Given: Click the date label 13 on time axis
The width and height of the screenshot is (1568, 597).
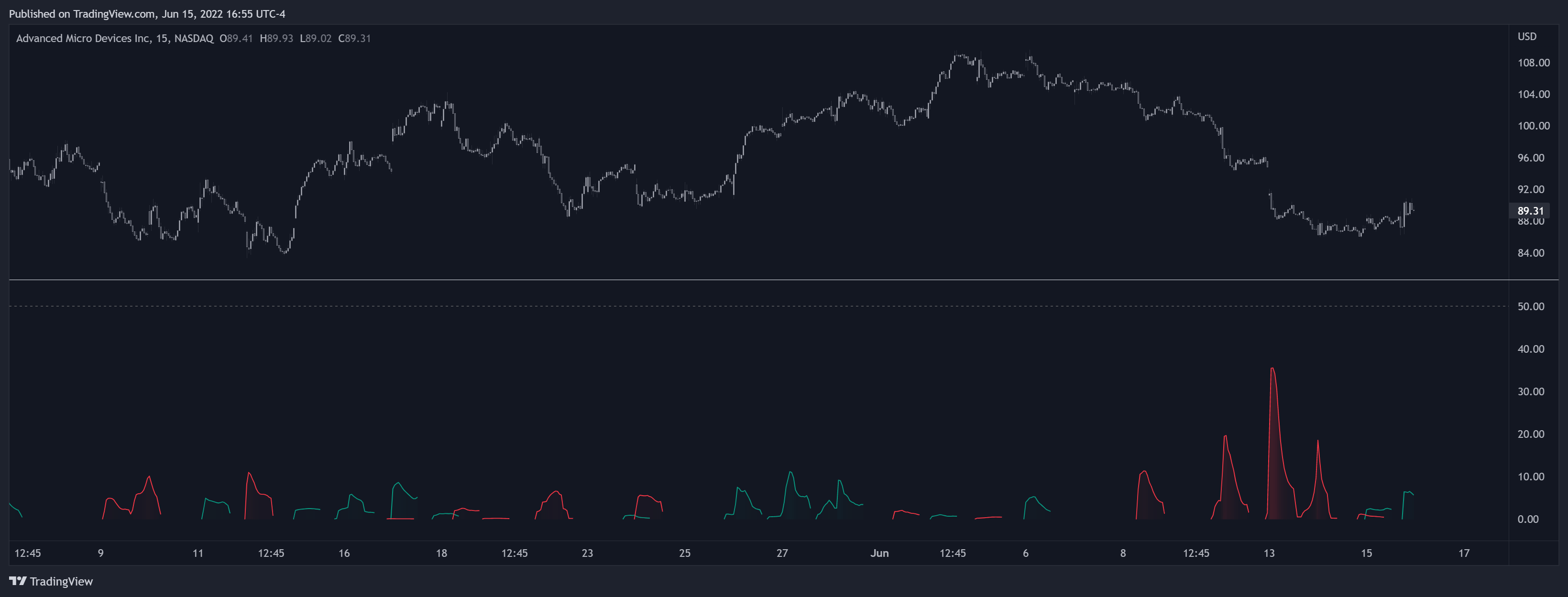Looking at the screenshot, I should click(1269, 553).
